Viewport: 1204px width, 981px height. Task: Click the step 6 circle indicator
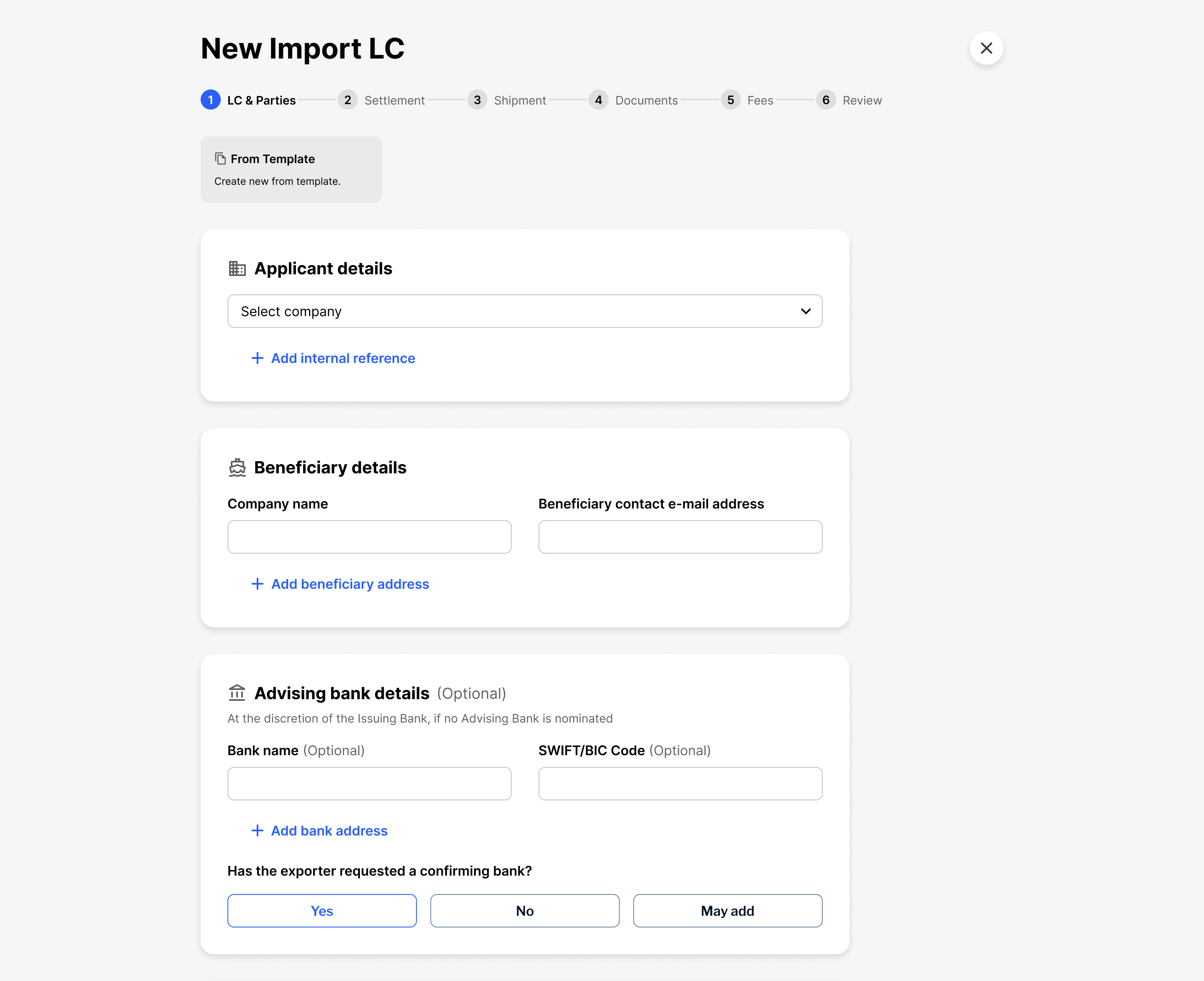click(826, 100)
